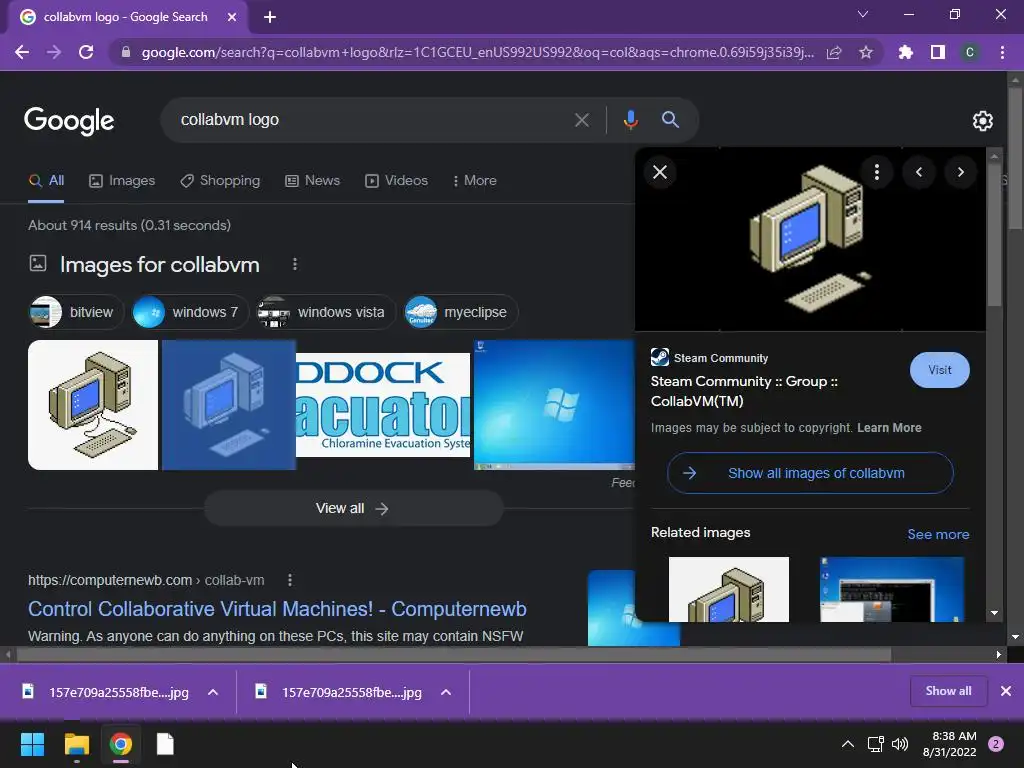The height and width of the screenshot is (768, 1024).
Task: Select the bitview image filter chip
Action: 76,312
